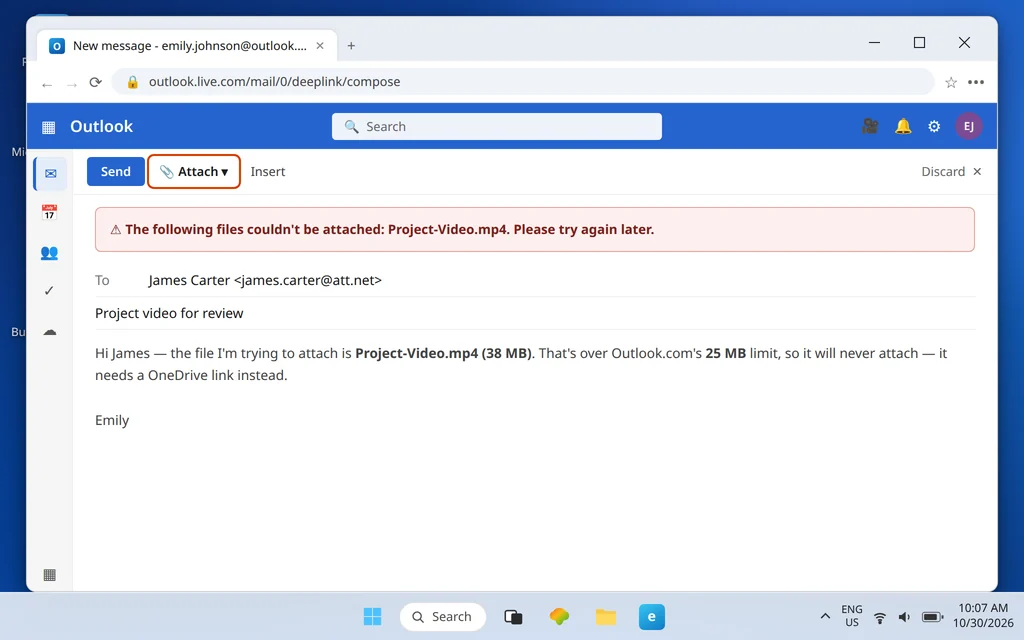
Task: Open the volume speaker icon
Action: [904, 617]
